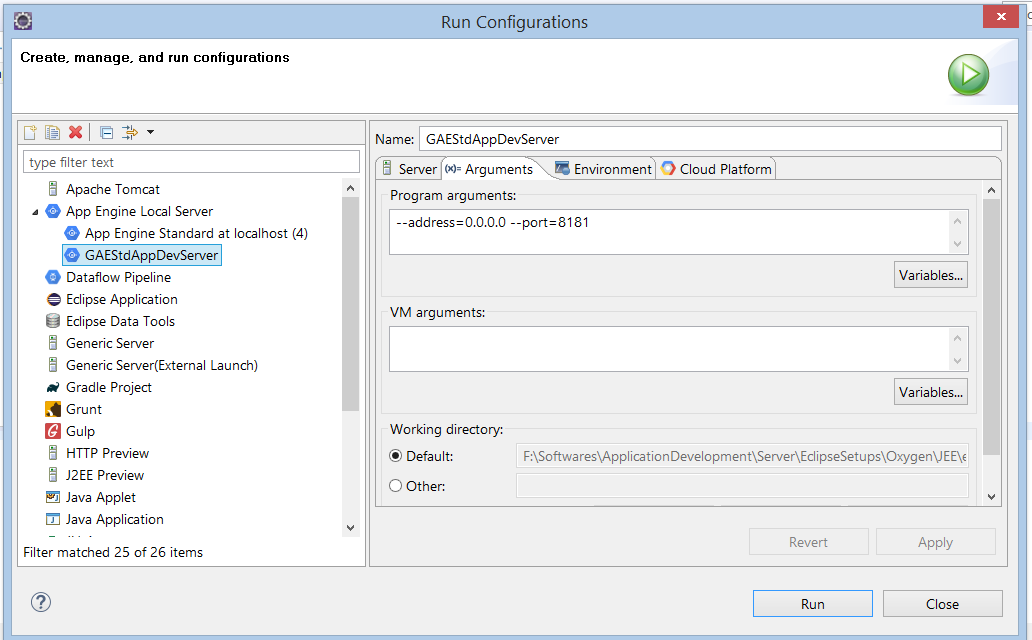The width and height of the screenshot is (1032, 640).
Task: Switch to the Cloud Platform tab
Action: point(716,169)
